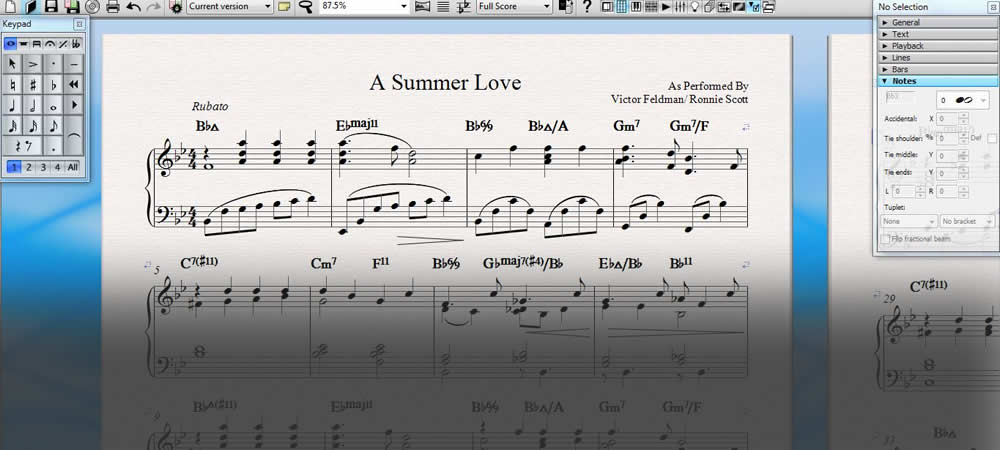Open the Mixer window
This screenshot has width=1000, height=450.
[x=680, y=6]
